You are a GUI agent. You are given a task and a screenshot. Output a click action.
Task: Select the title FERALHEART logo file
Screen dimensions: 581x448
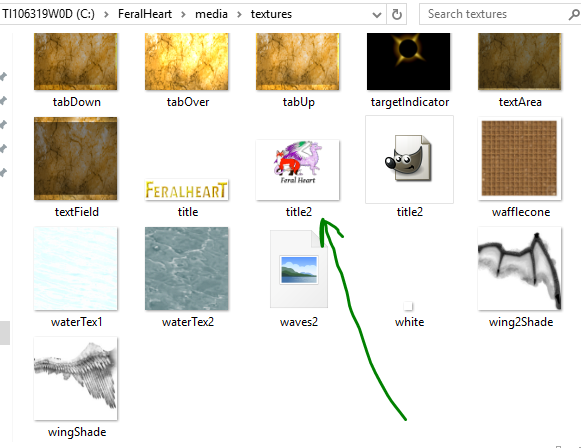coord(186,190)
